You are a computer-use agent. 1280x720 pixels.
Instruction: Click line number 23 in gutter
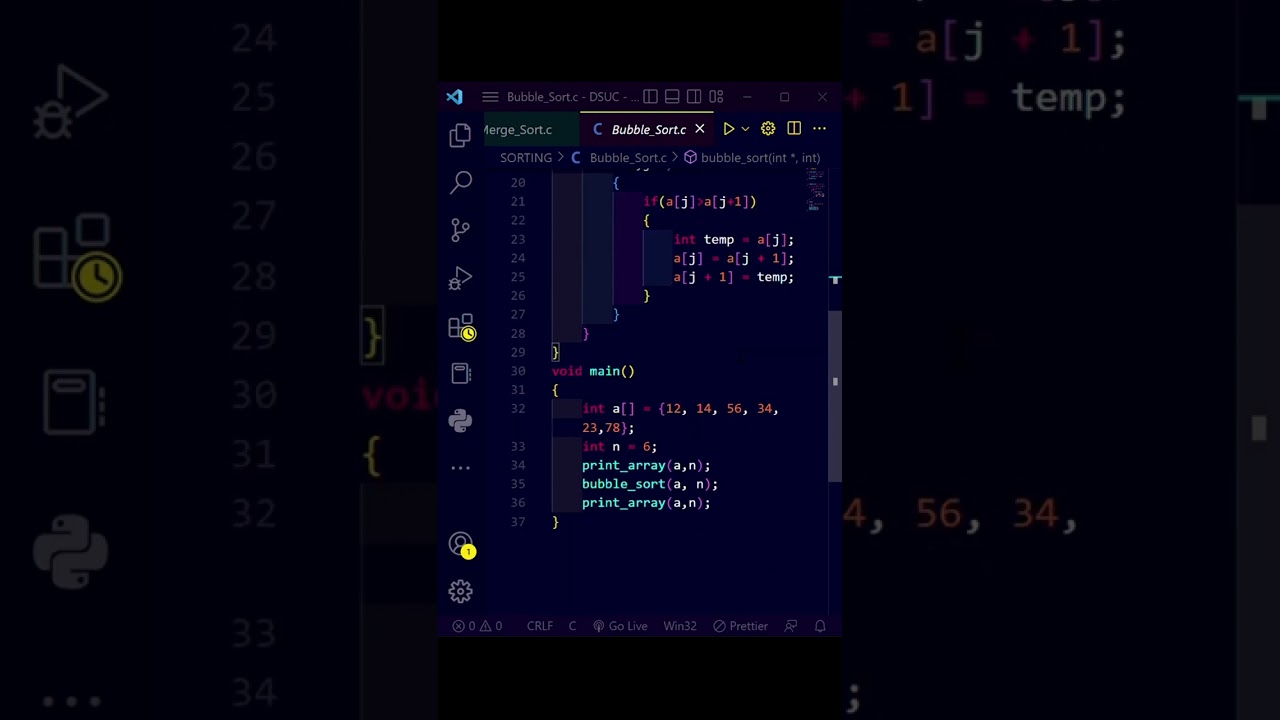pos(518,240)
